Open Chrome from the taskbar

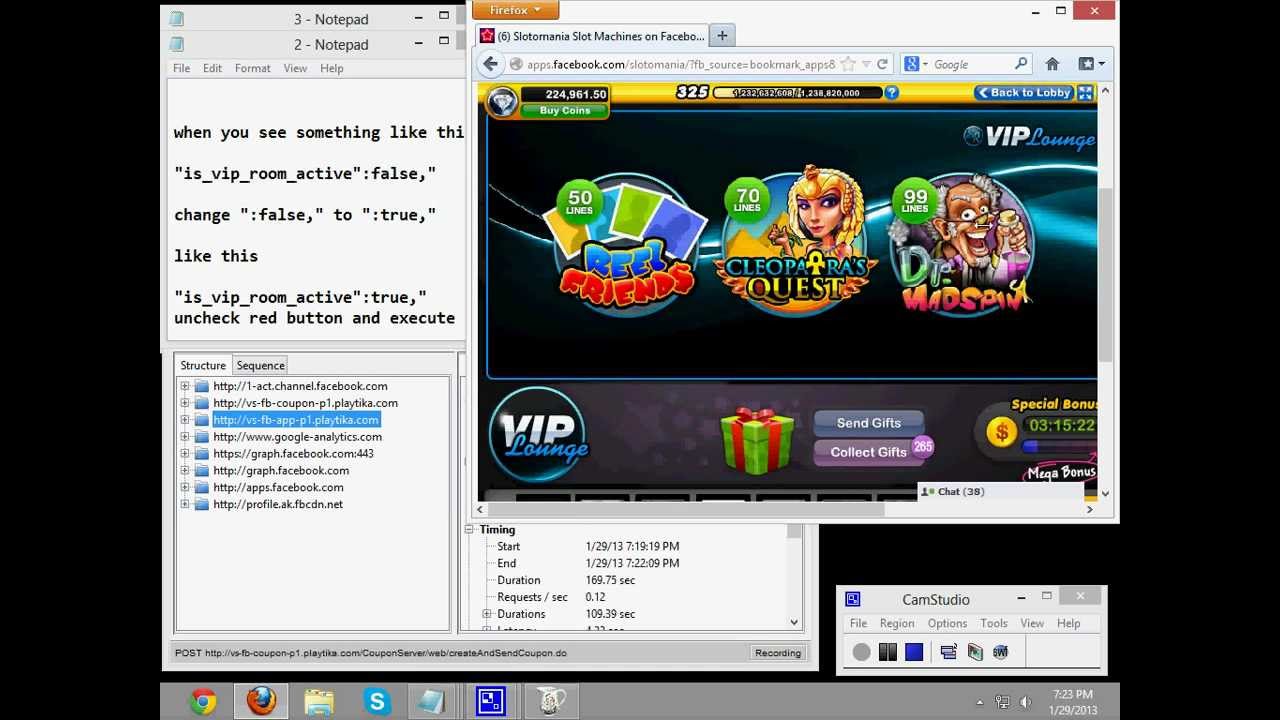(203, 702)
